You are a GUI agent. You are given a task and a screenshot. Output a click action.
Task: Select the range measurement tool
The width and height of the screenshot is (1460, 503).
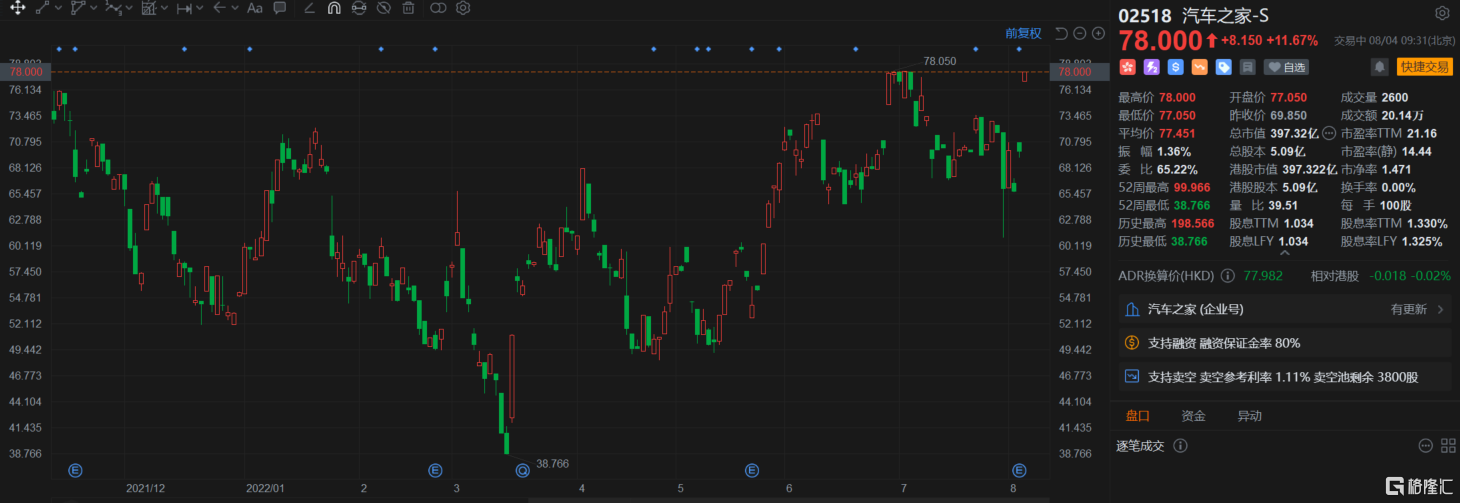(184, 8)
